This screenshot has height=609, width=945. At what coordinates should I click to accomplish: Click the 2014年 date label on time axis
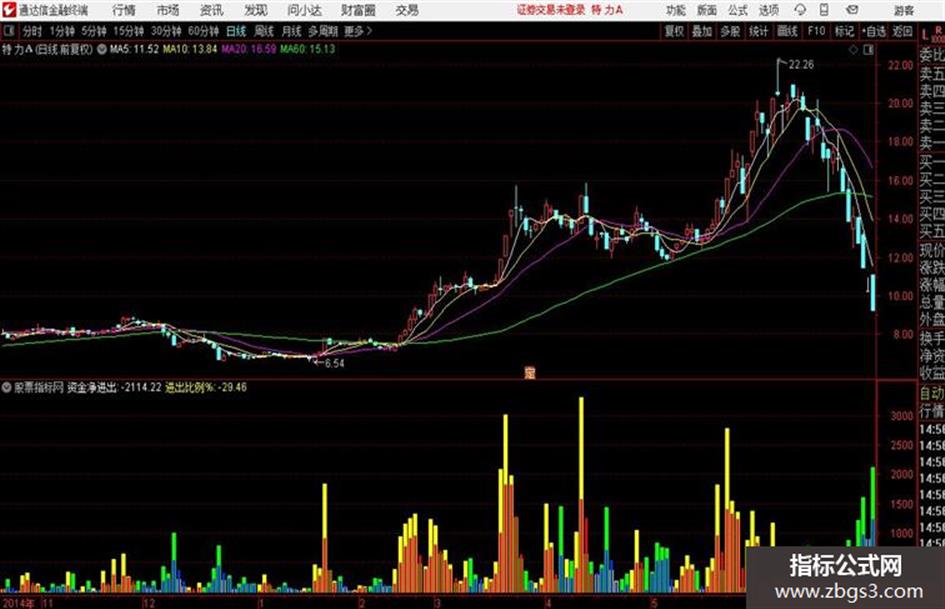tap(19, 602)
